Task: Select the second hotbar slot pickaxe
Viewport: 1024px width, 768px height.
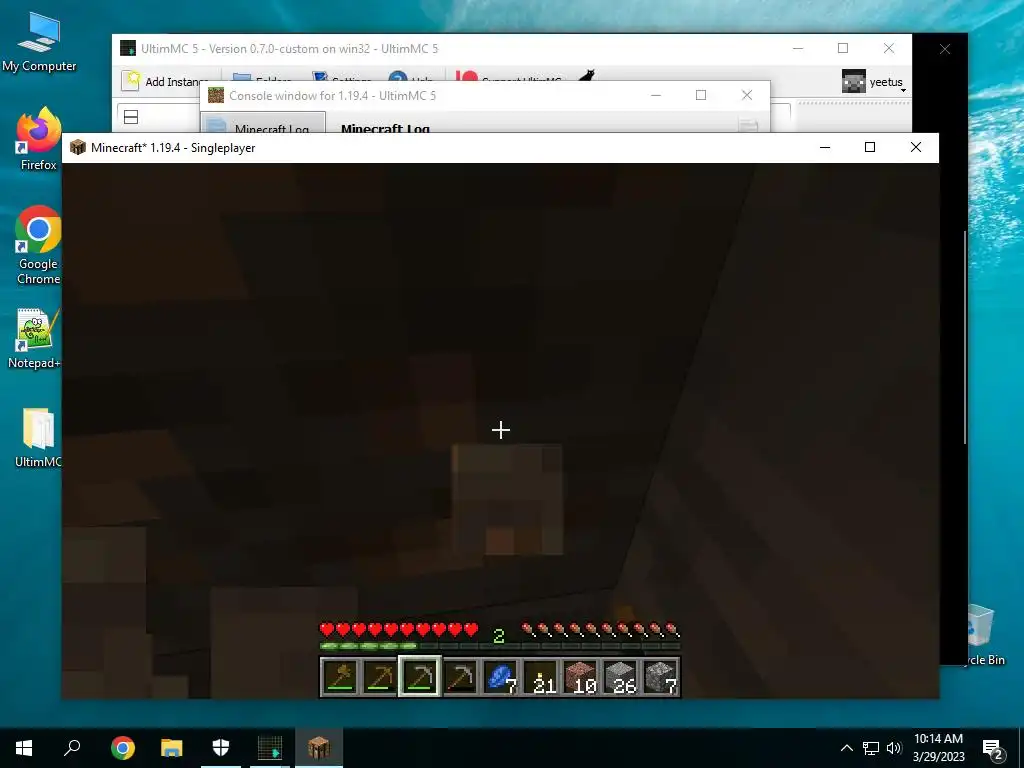Action: [x=379, y=677]
